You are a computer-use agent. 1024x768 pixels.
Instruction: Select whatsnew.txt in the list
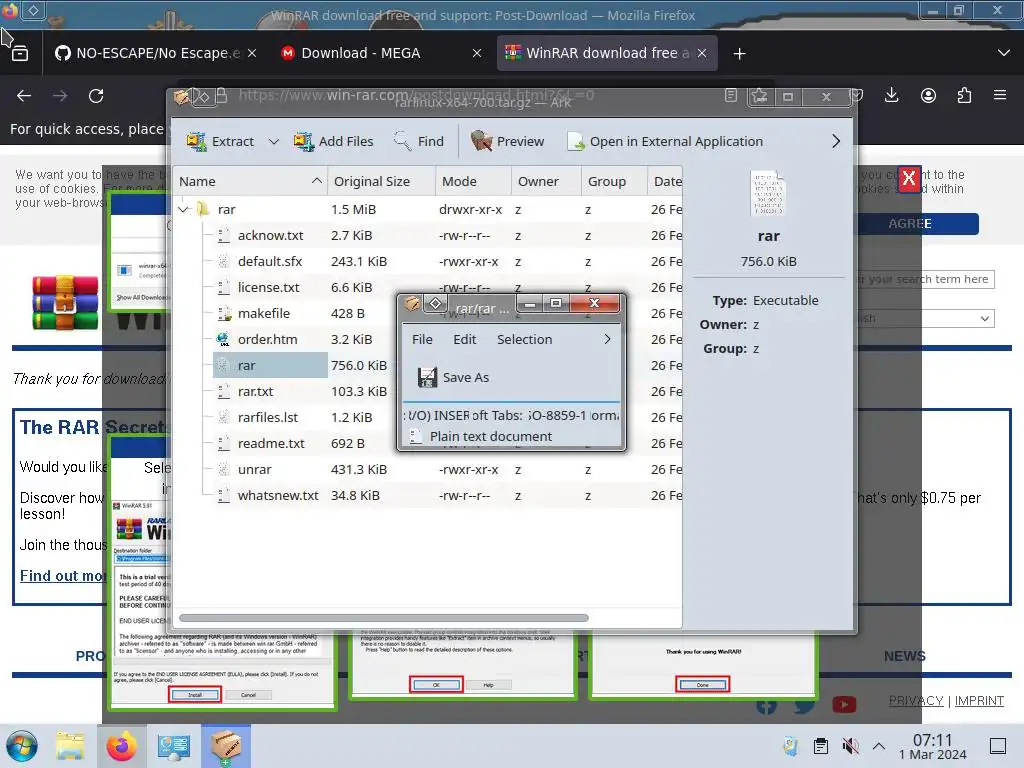(278, 496)
